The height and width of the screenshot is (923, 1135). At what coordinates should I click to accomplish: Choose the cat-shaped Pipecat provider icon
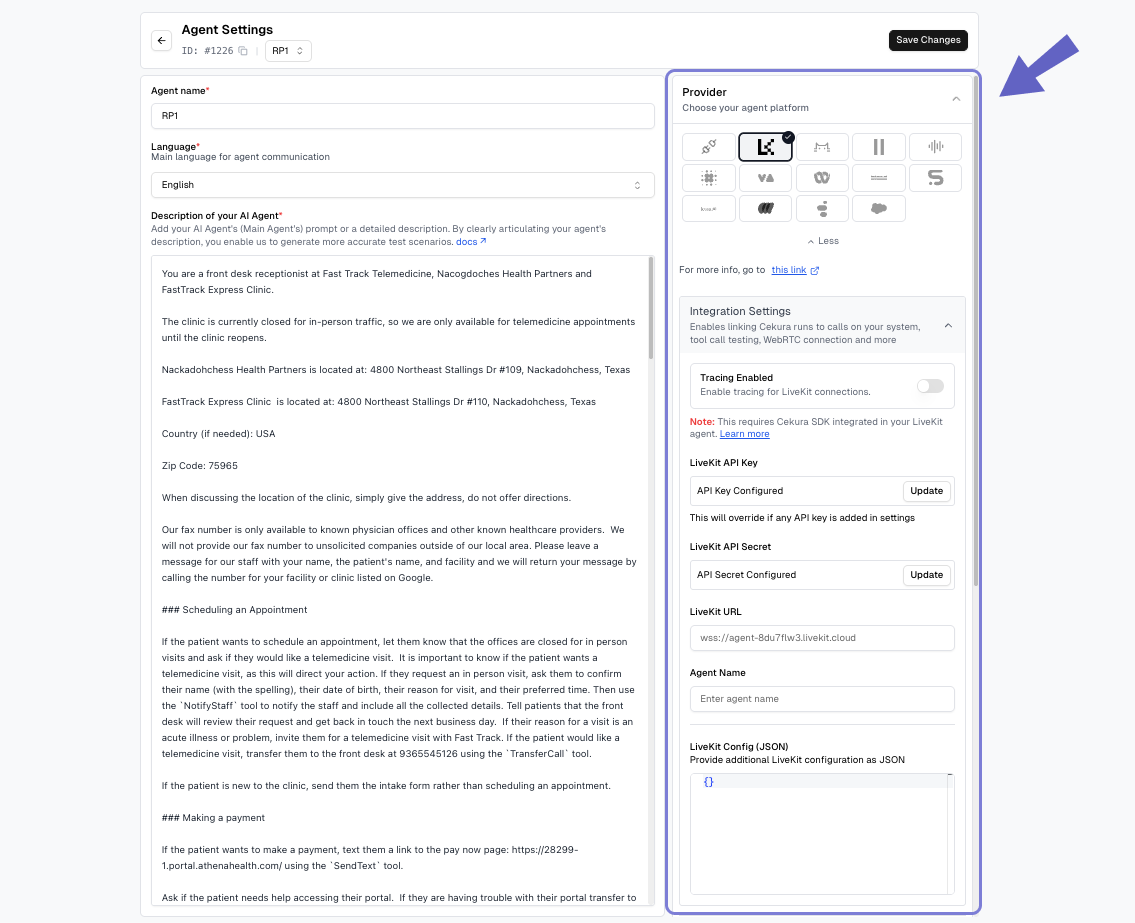tap(822, 147)
